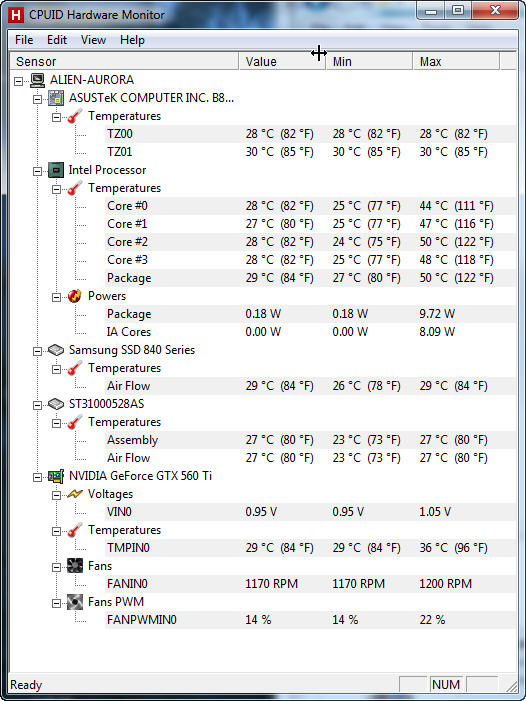The height and width of the screenshot is (701, 526).
Task: Click the Intel Processor chip icon
Action: pos(56,170)
